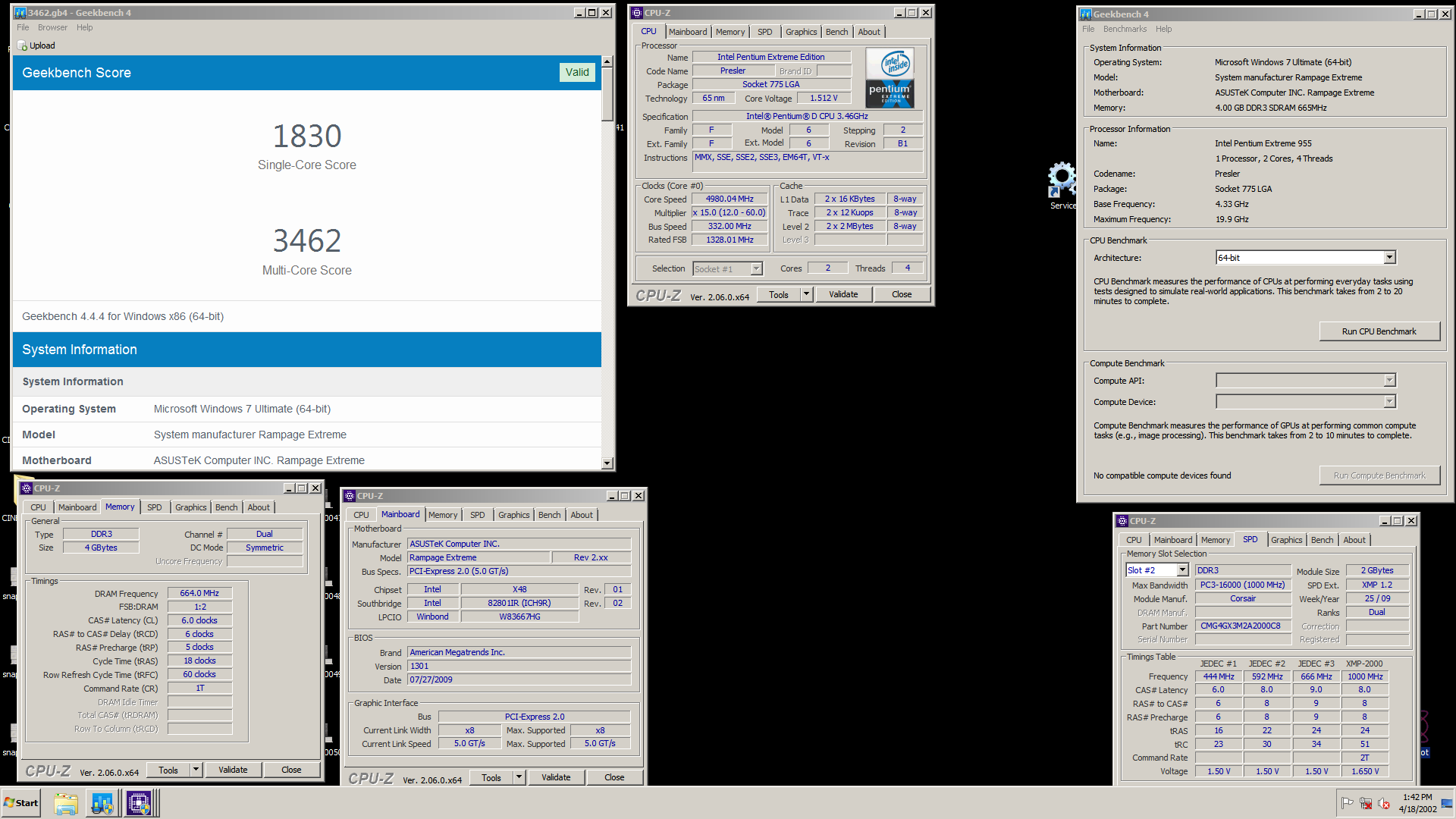
Task: Click the Start button
Action: (21, 803)
